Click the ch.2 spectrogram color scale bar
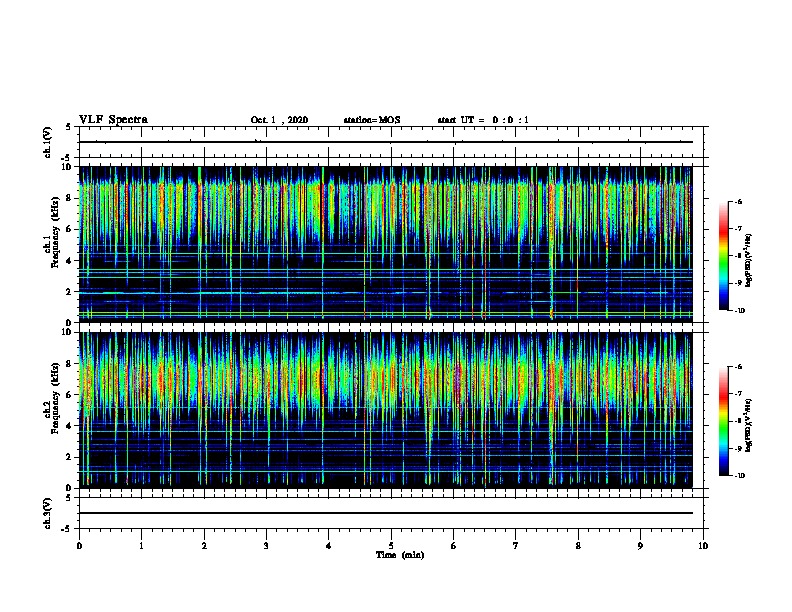The width and height of the screenshot is (792, 612). pos(723,421)
